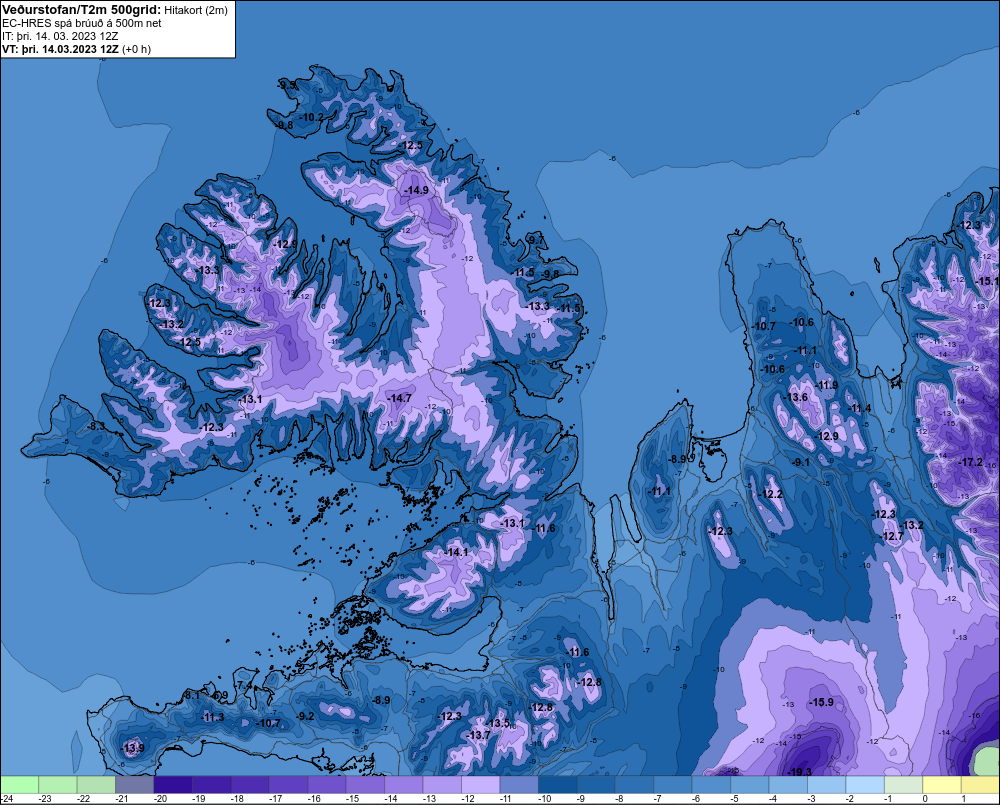Click the -14.7 temperature value on the map

coord(400,398)
